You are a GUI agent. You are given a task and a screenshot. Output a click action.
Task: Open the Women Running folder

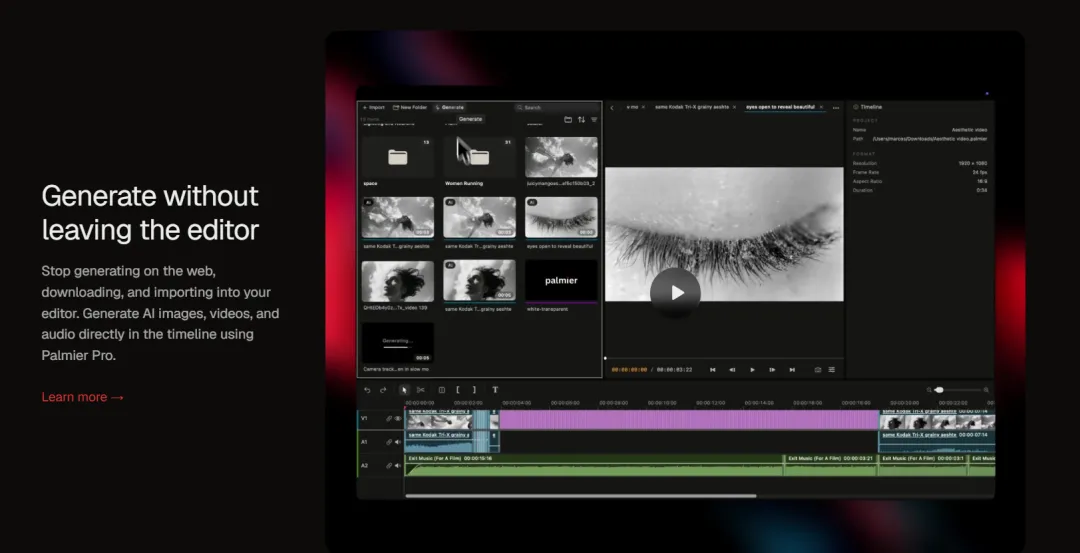pyautogui.click(x=479, y=158)
